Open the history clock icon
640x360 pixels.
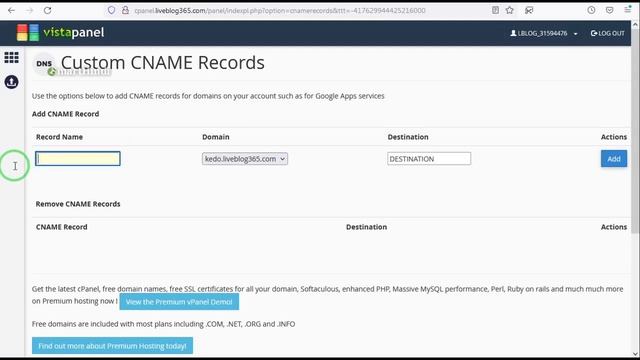[591, 10]
